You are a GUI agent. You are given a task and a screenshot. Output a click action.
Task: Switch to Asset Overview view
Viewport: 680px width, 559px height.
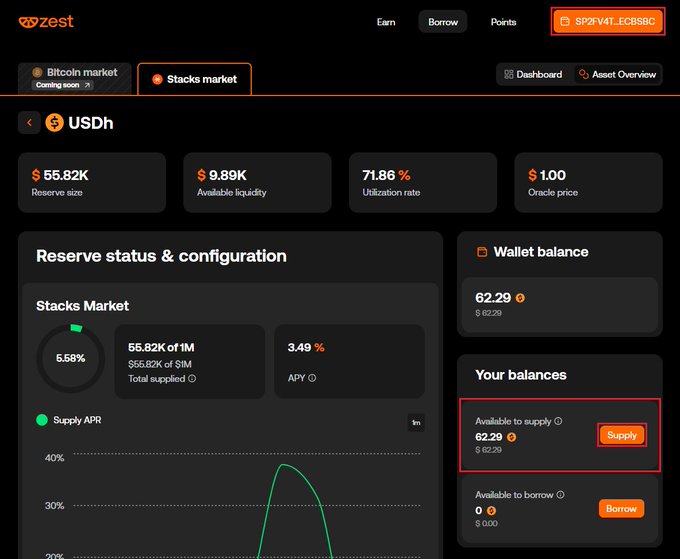coord(617,75)
